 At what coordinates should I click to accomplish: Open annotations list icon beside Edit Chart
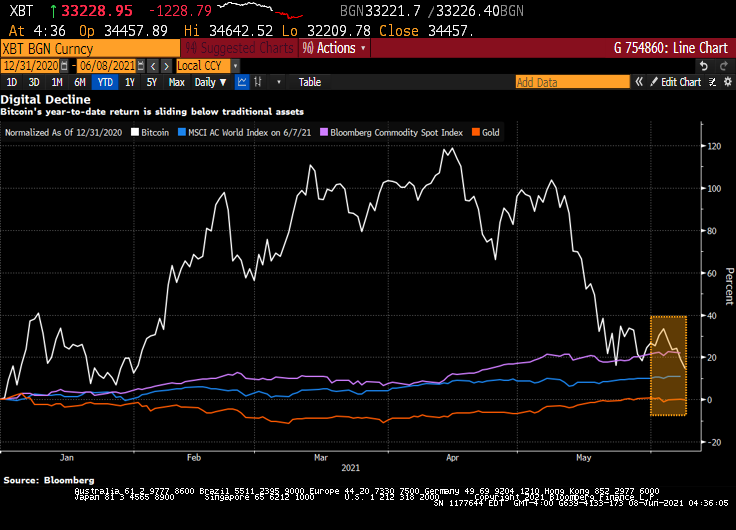tap(713, 82)
